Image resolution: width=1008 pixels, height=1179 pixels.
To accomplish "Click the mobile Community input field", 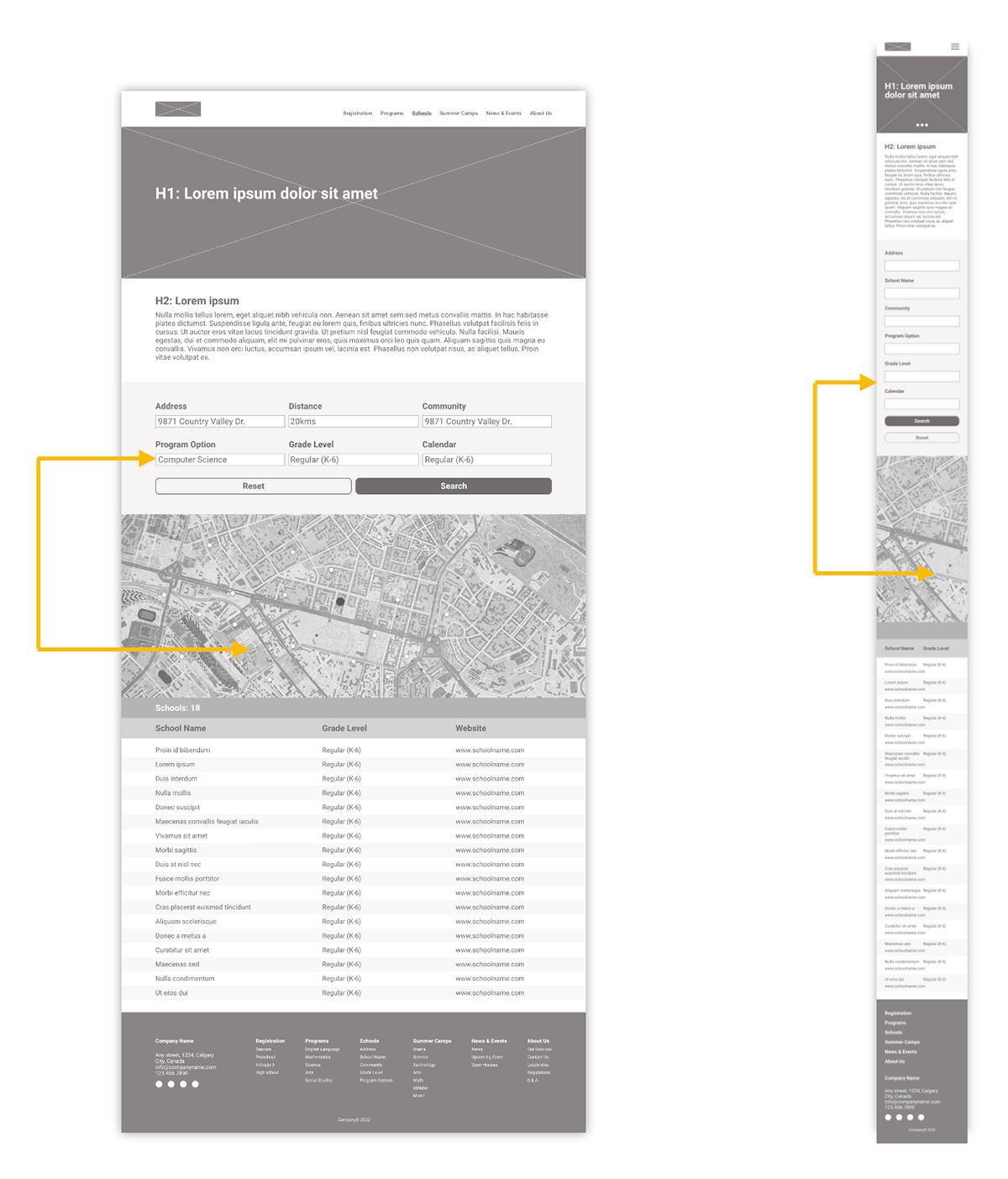I will tap(921, 321).
